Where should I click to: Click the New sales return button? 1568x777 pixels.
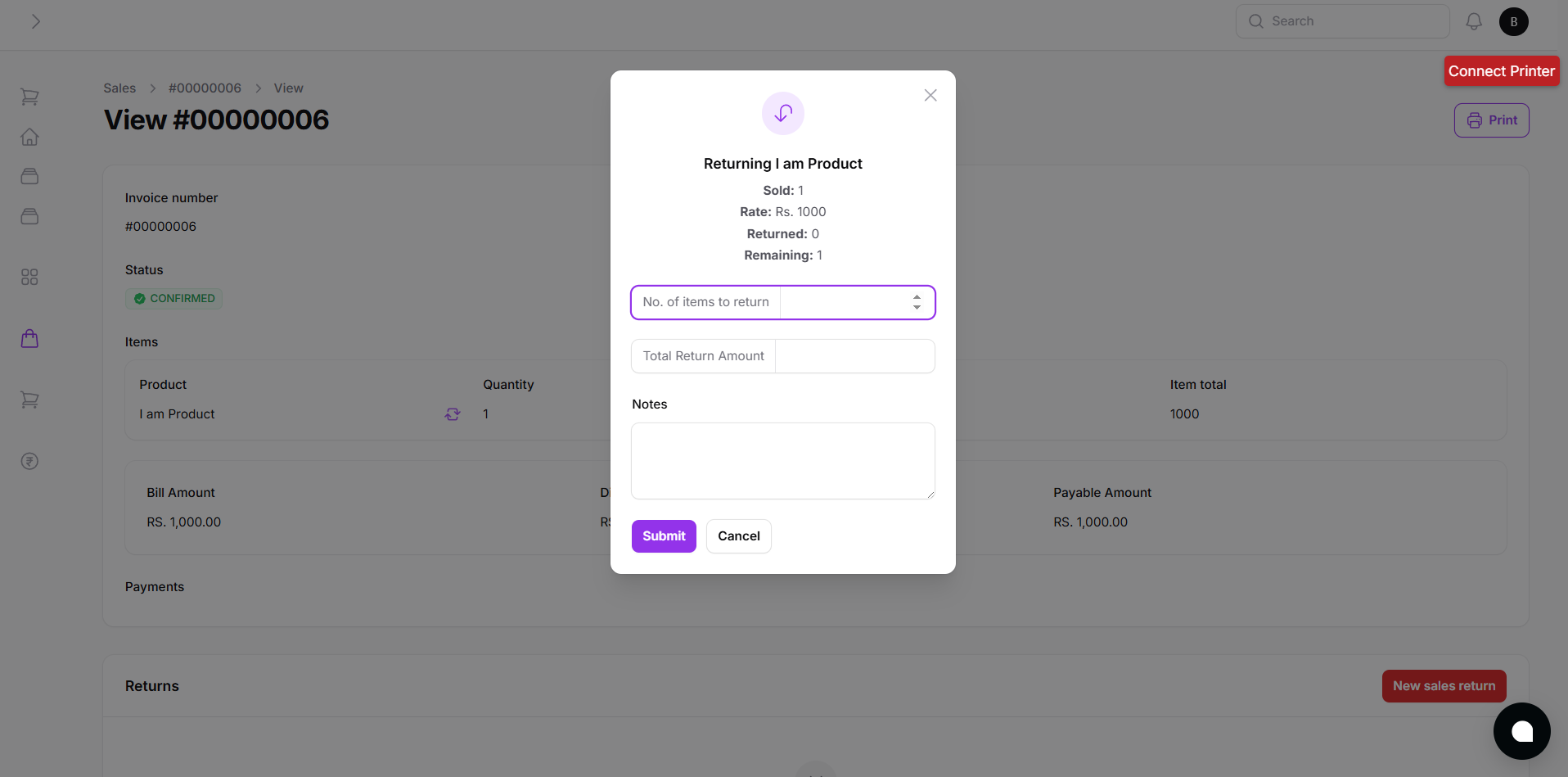[1443, 685]
